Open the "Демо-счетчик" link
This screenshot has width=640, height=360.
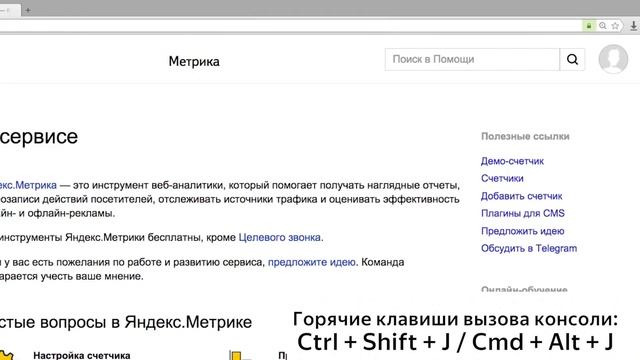point(512,161)
